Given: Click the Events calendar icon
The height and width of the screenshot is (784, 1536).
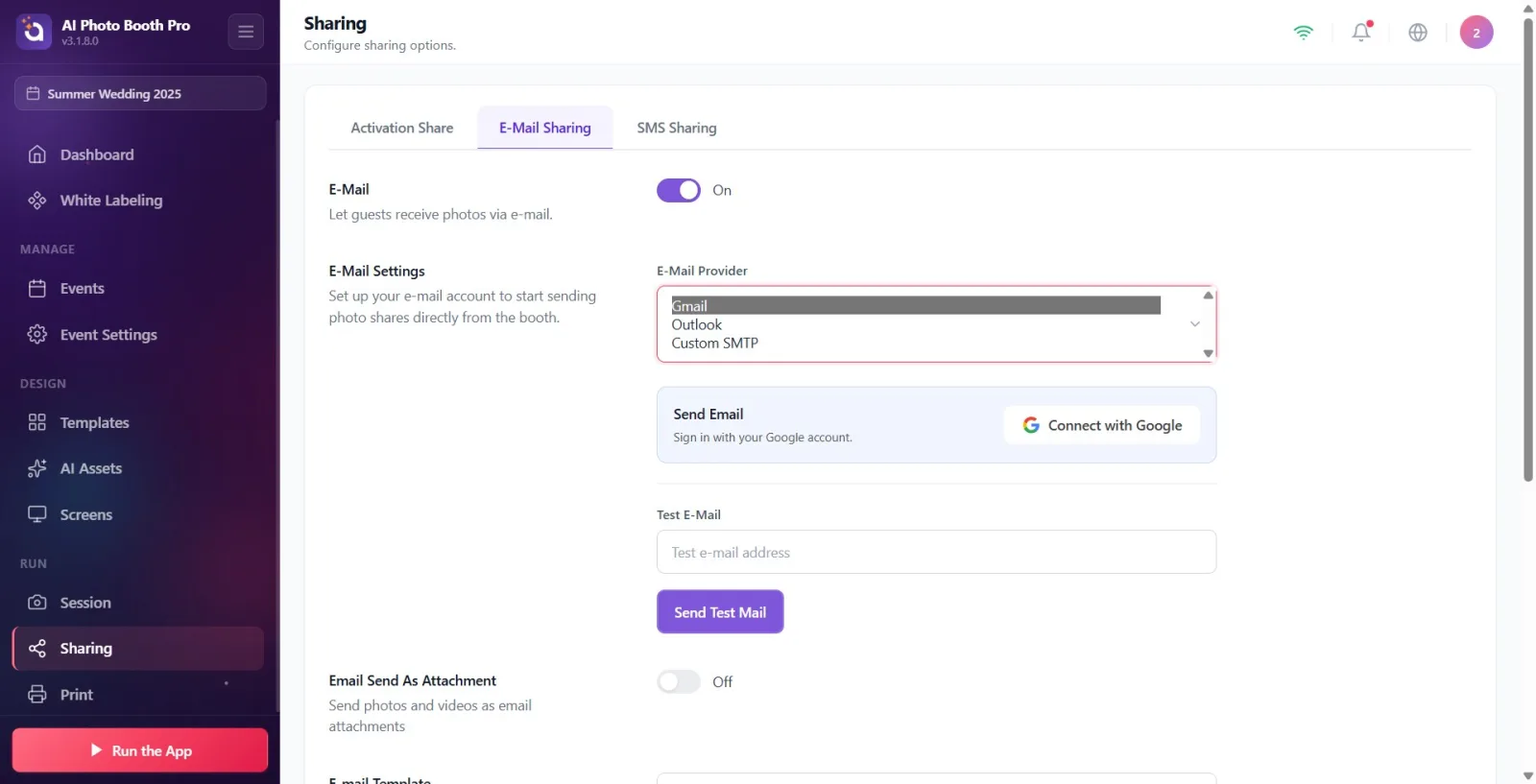Looking at the screenshot, I should [x=37, y=288].
